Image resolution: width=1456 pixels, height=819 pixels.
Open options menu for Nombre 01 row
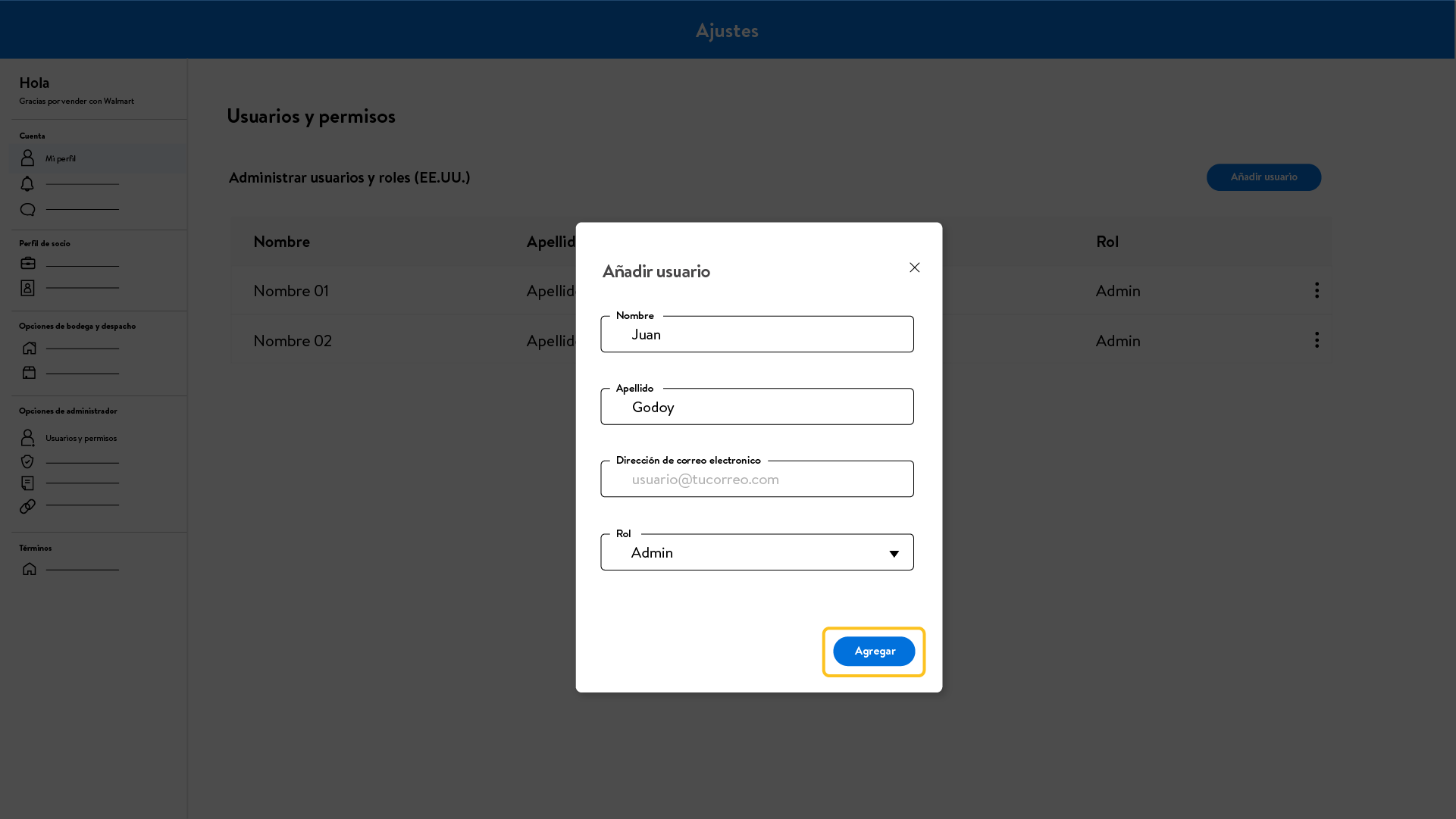click(1317, 290)
